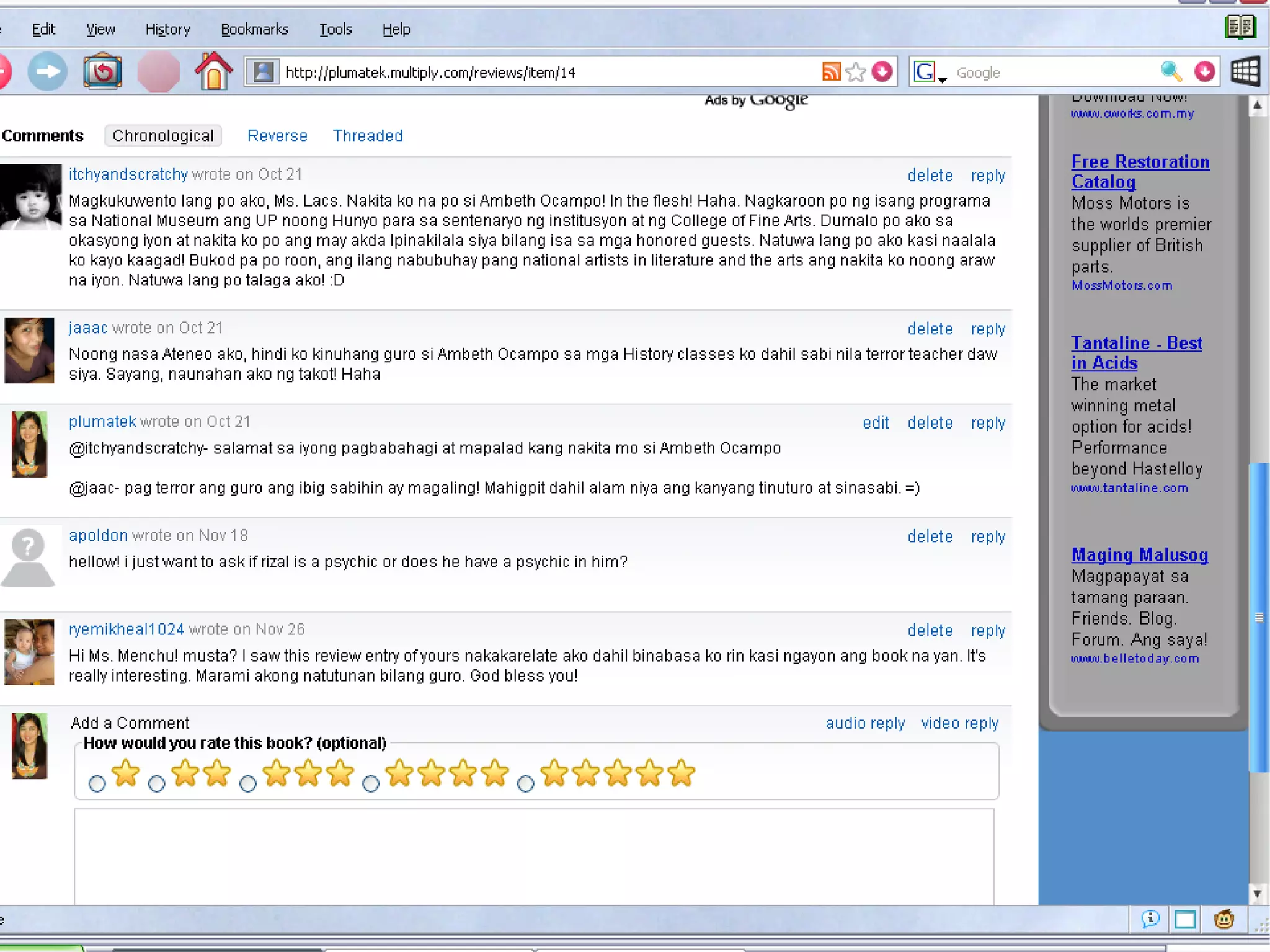Switch comments to Threaded view
This screenshot has width=1270, height=952.
pos(368,136)
